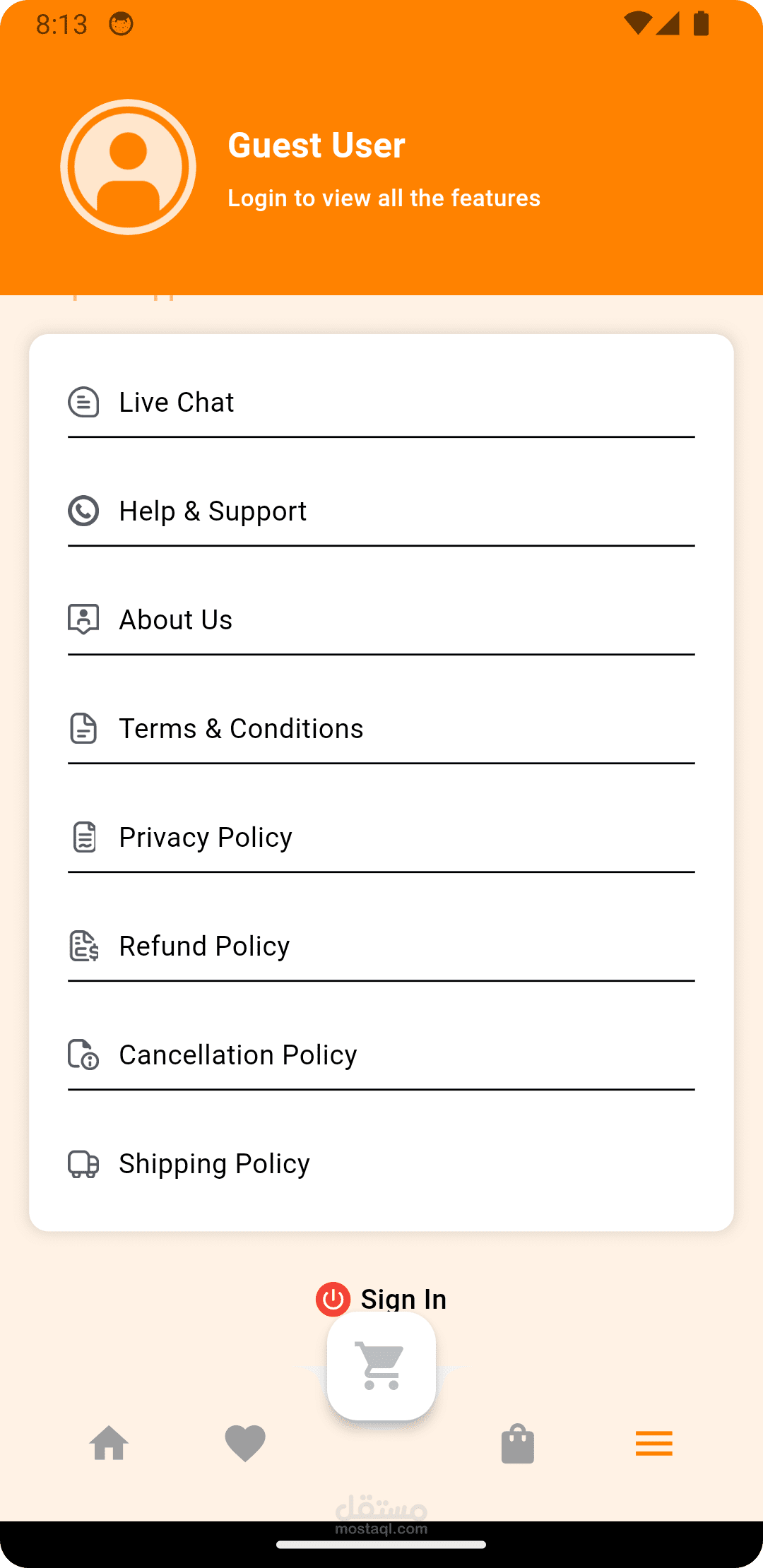Open the Live Chat menu item
Viewport: 763px width, 1568px height.
tap(177, 403)
